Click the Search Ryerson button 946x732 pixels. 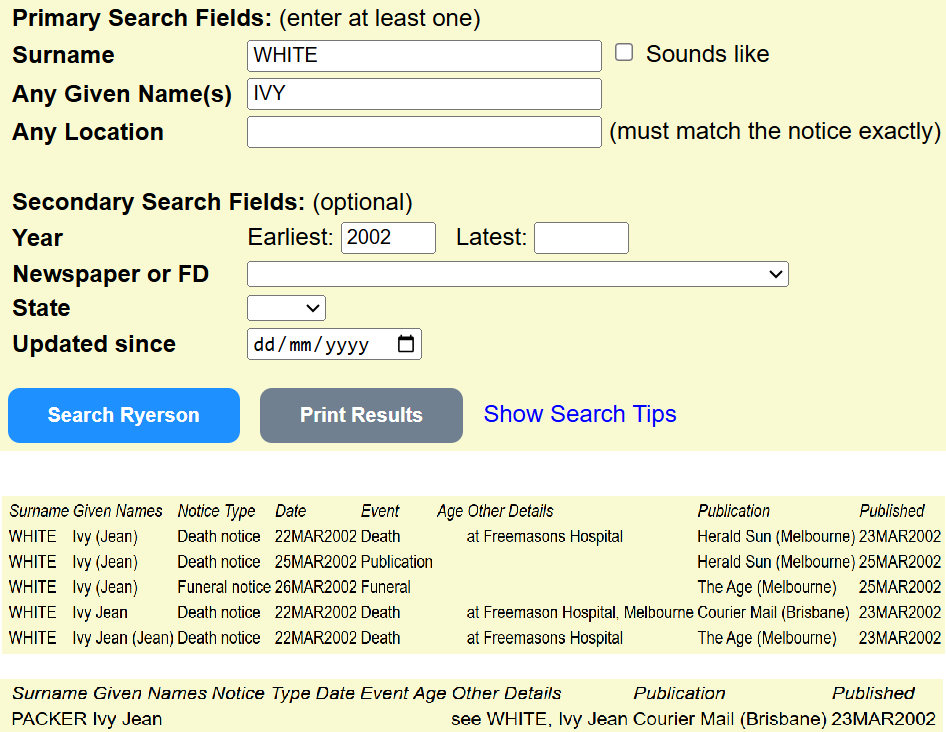124,415
